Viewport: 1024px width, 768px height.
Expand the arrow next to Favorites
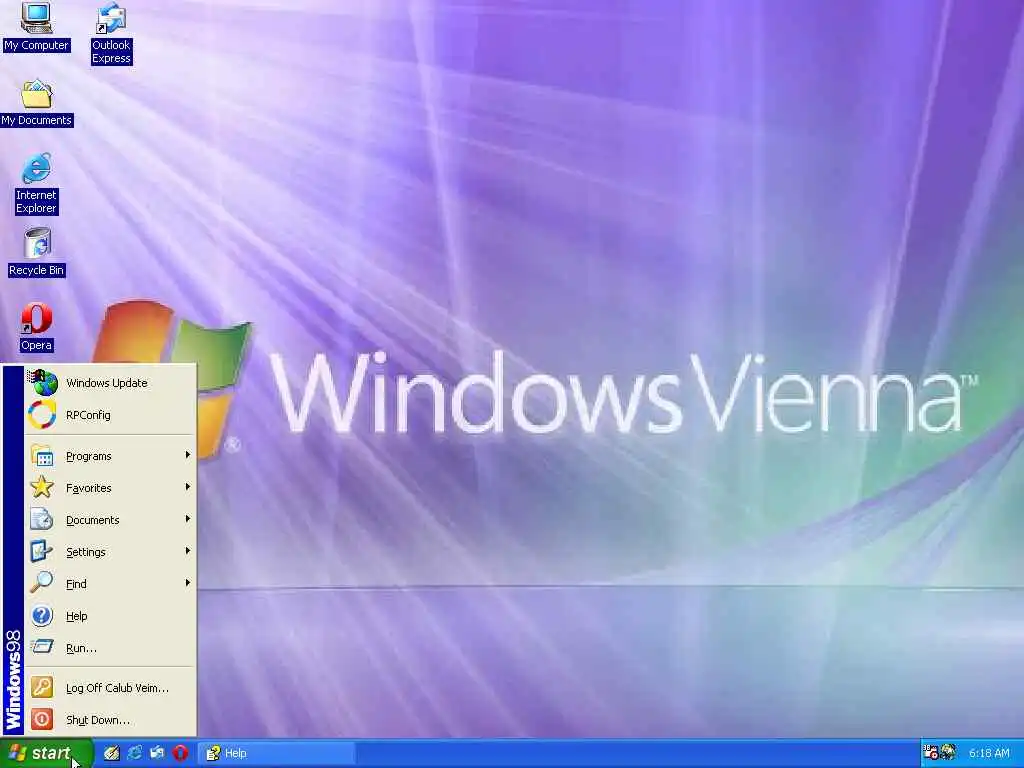(187, 487)
